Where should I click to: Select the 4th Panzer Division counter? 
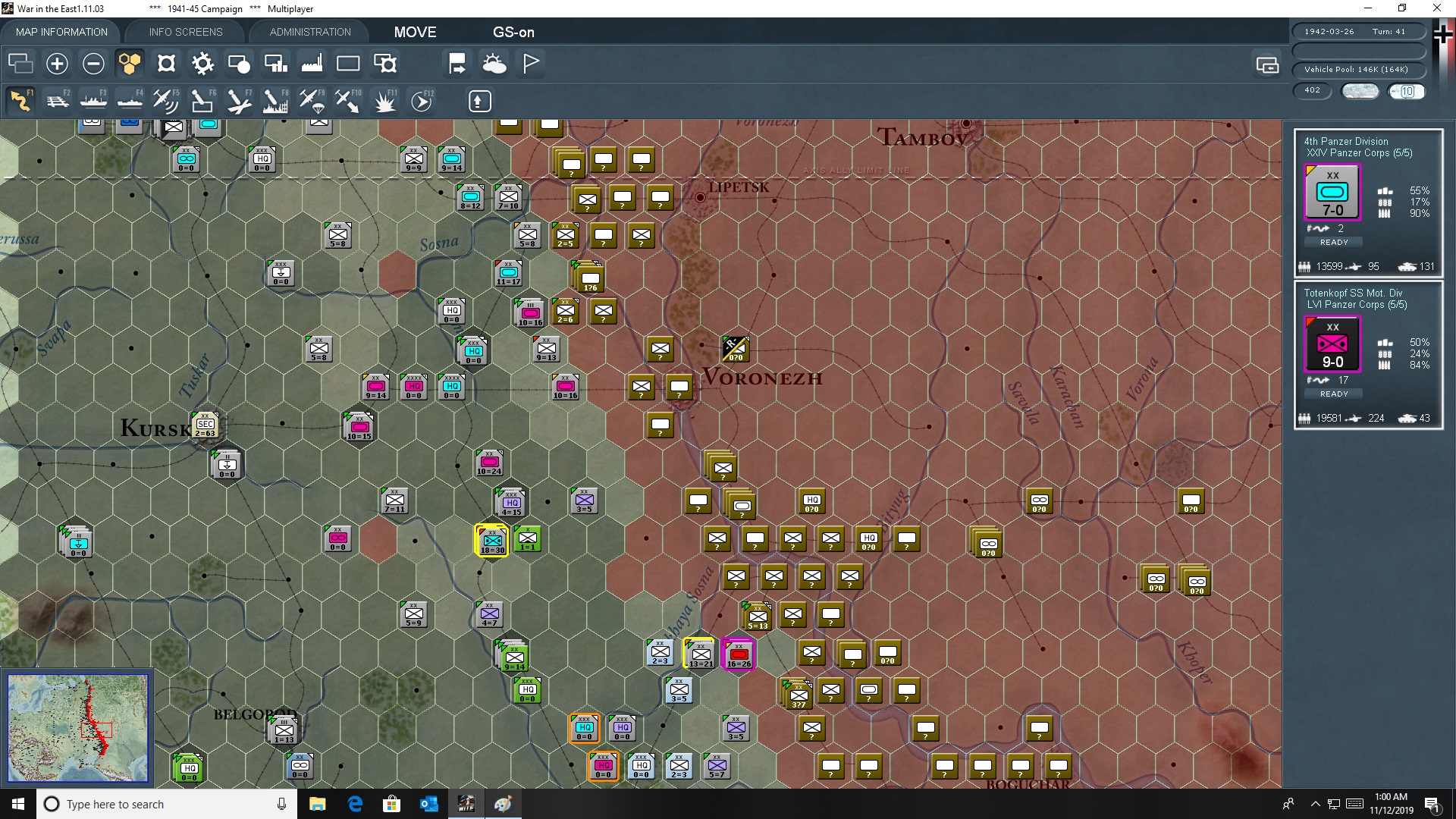1332,193
